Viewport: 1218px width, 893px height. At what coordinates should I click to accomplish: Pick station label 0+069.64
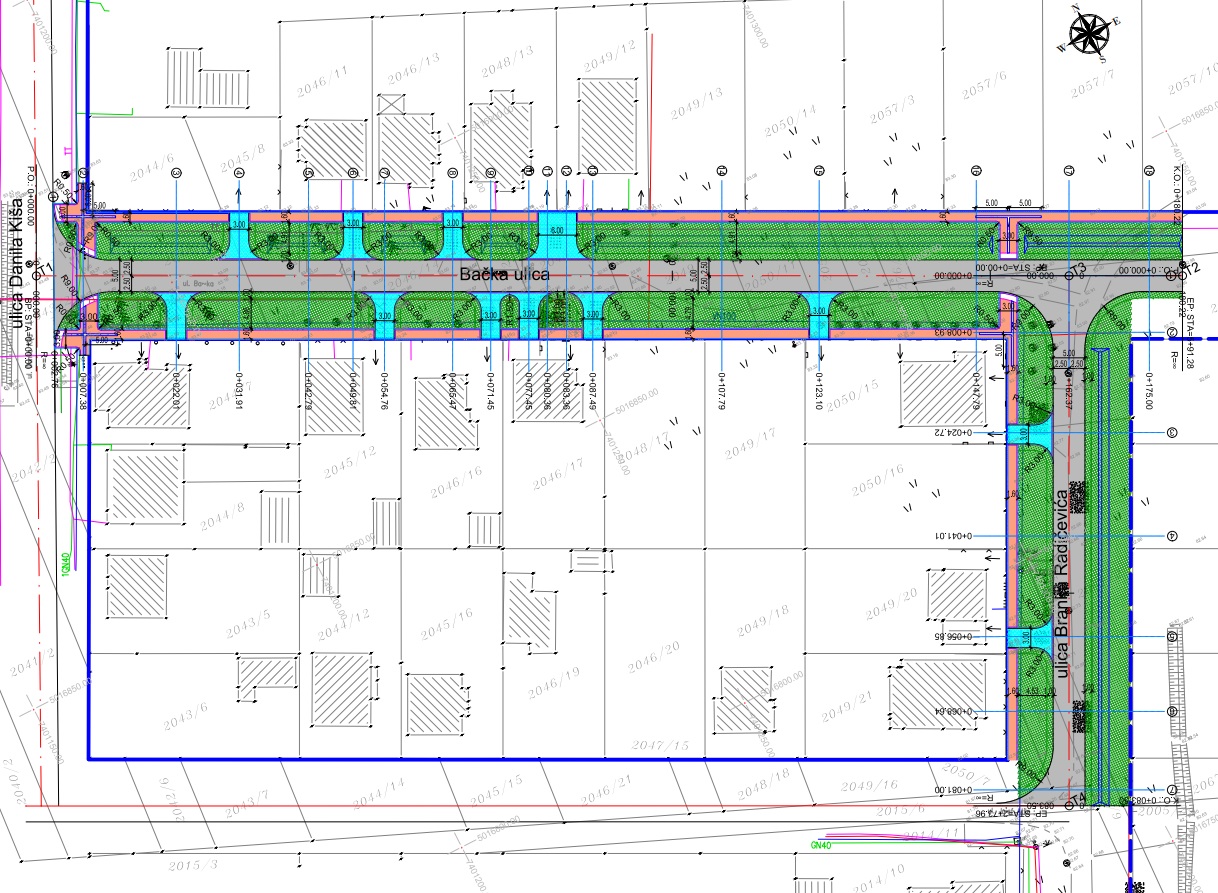click(954, 711)
